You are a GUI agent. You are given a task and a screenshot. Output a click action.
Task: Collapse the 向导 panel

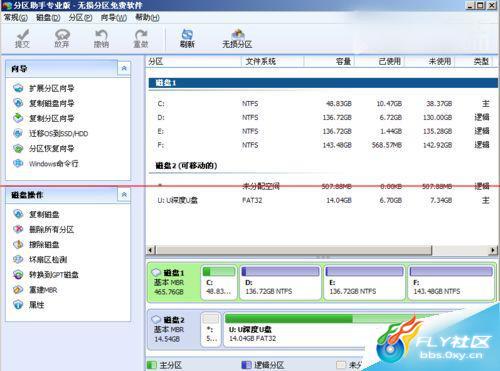124,68
